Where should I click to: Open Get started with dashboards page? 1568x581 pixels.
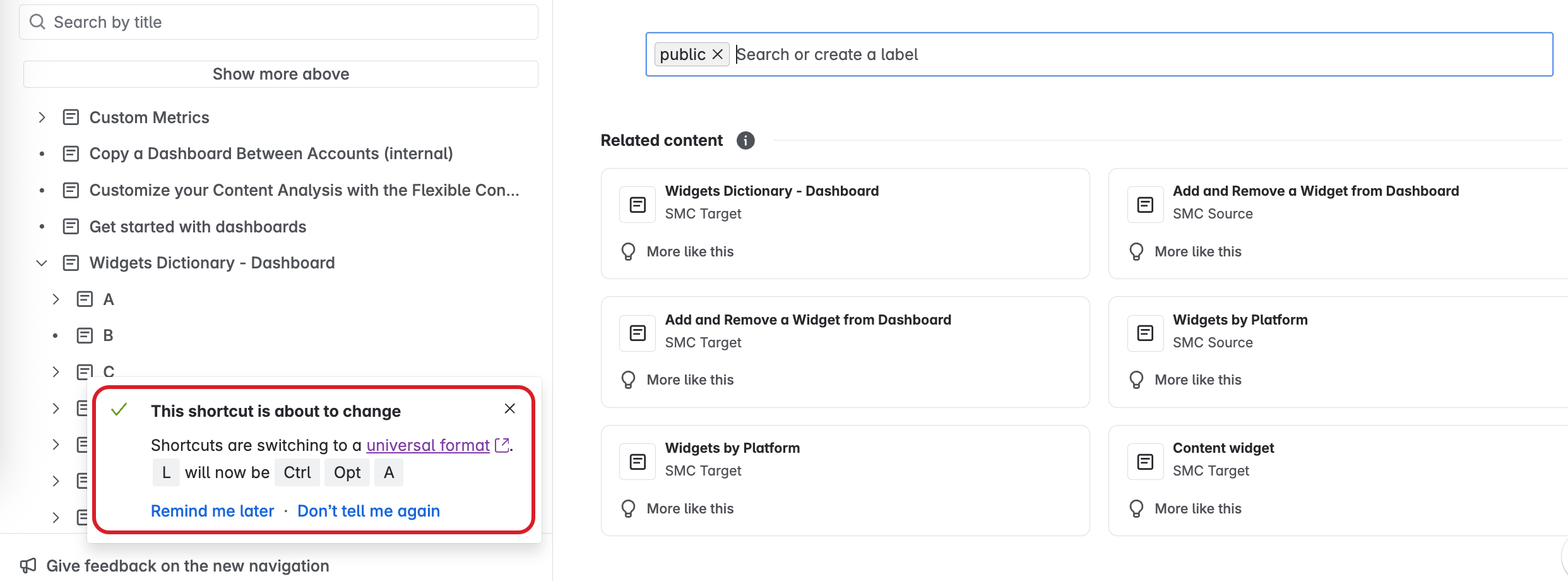(x=198, y=227)
